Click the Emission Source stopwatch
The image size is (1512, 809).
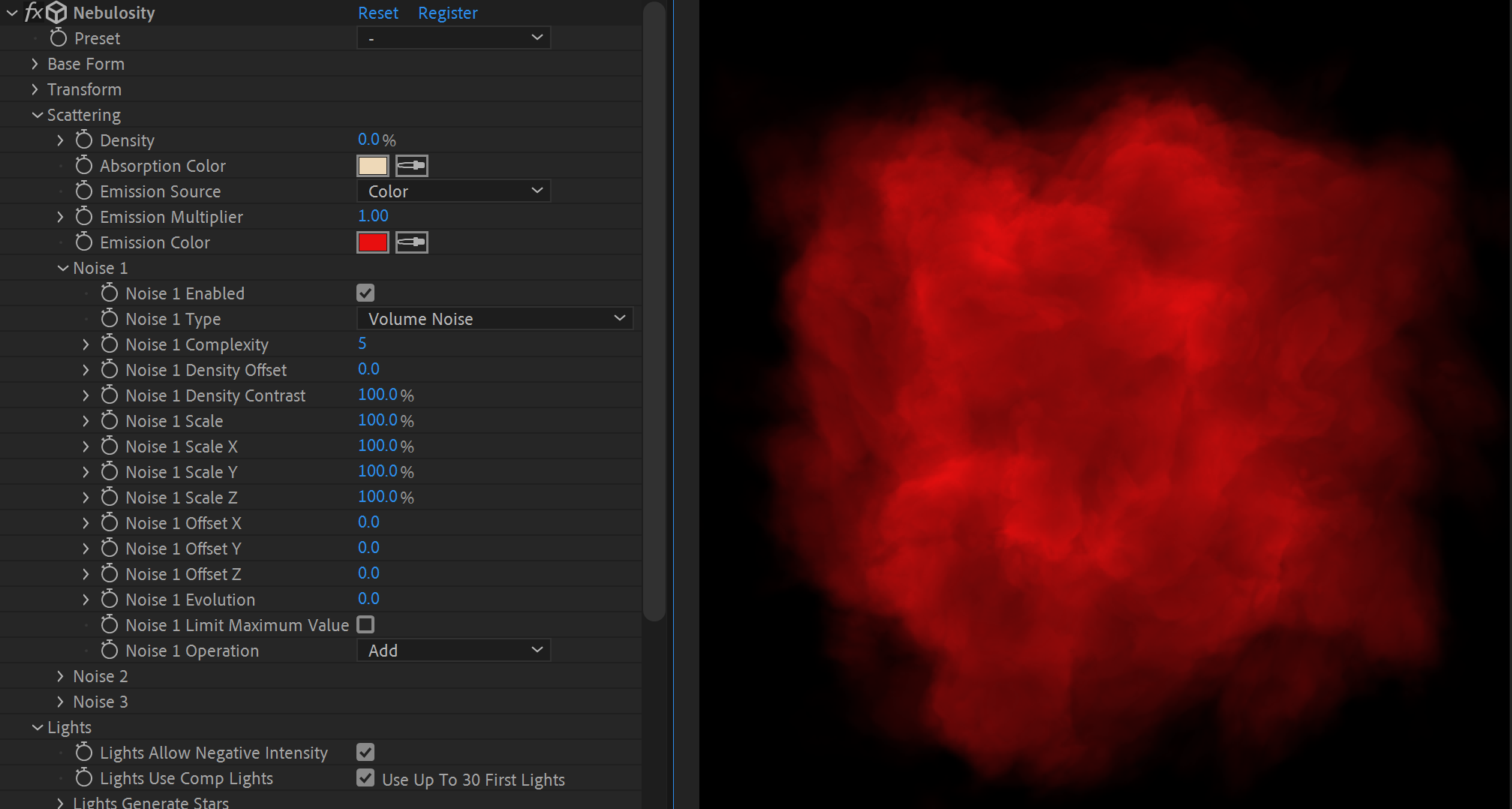84,191
